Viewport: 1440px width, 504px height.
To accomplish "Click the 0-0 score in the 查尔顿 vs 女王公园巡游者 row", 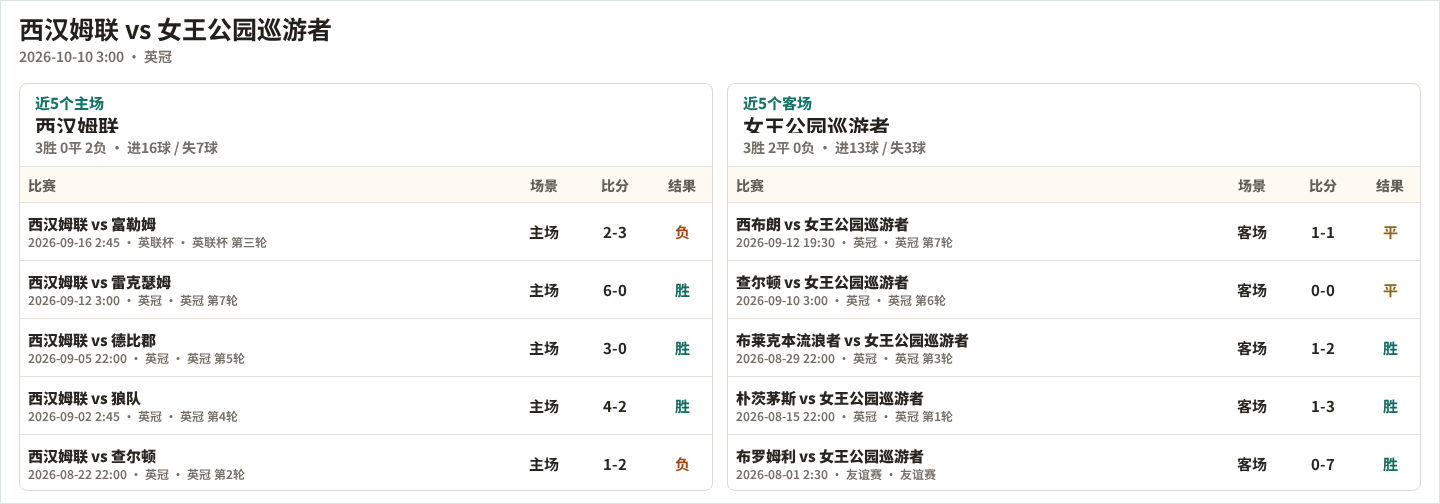I will click(1323, 291).
